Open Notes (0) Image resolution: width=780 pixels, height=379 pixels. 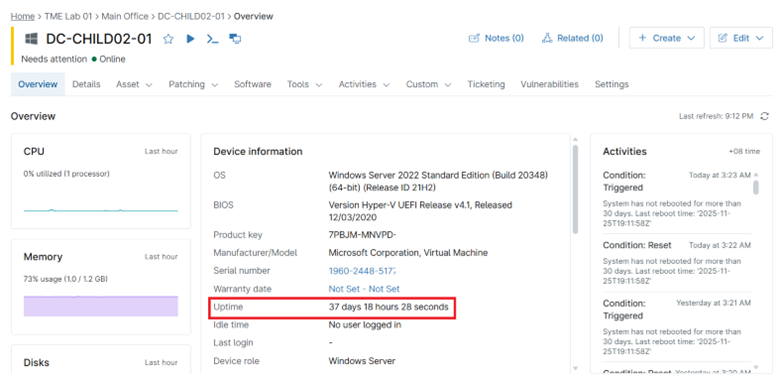point(496,38)
